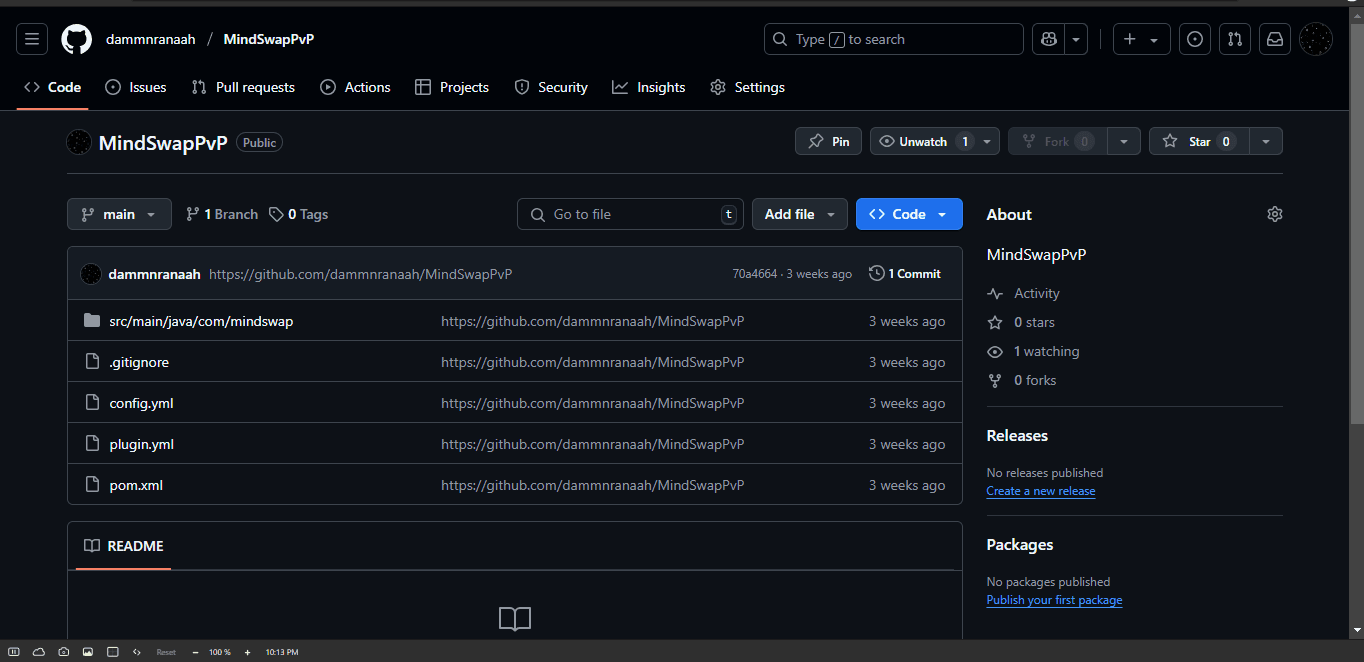Open the main branch selector dropdown
Image resolution: width=1364 pixels, height=662 pixels.
click(119, 214)
